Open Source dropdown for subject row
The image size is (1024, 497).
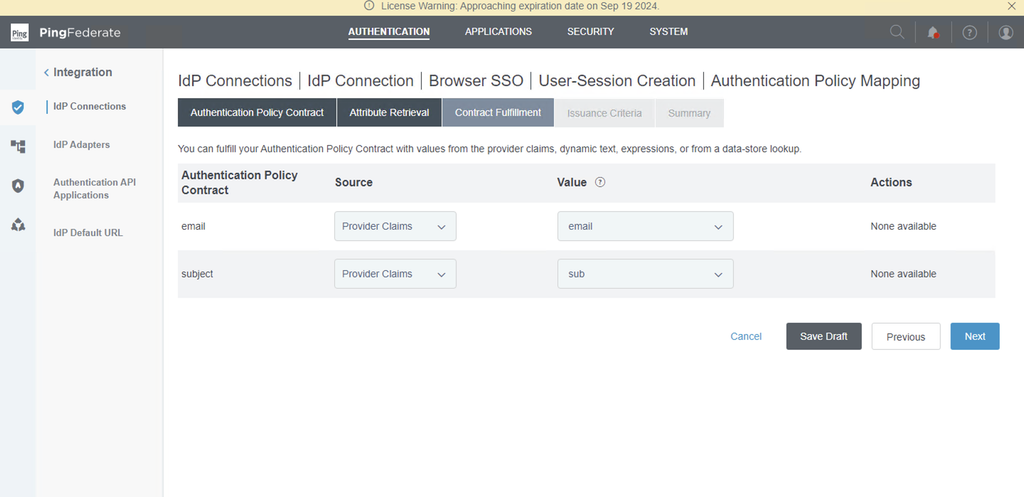click(395, 274)
